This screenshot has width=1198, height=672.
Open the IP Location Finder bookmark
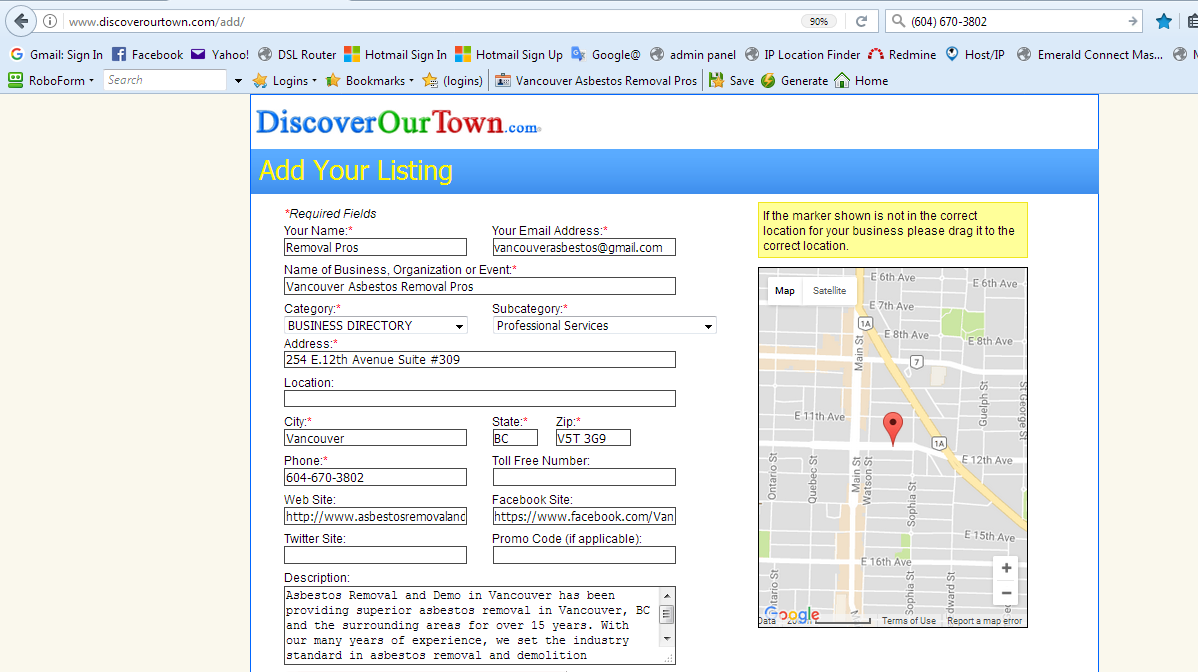click(x=802, y=55)
